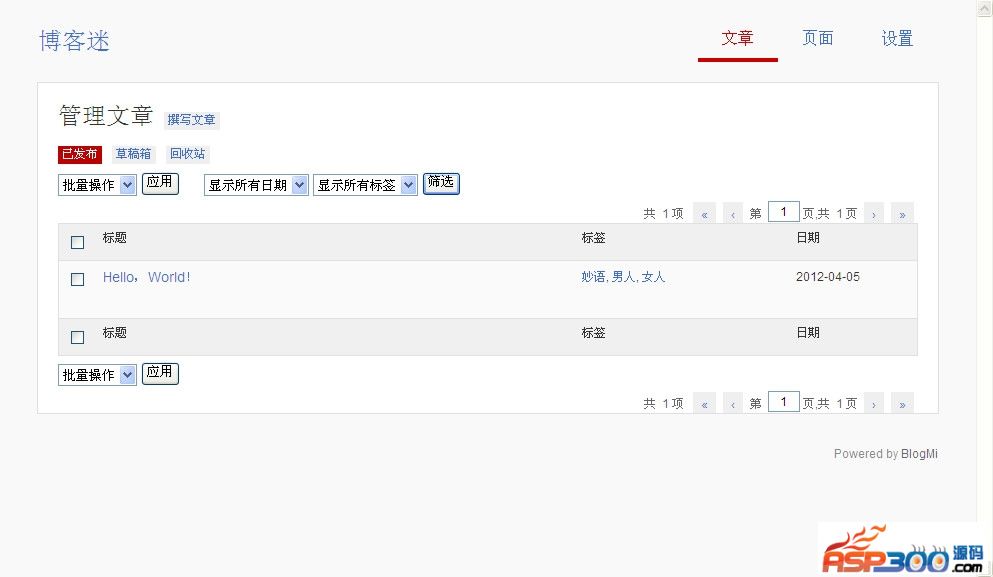This screenshot has width=993, height=577.
Task: Open the top 批量操作 dropdown
Action: (97, 185)
